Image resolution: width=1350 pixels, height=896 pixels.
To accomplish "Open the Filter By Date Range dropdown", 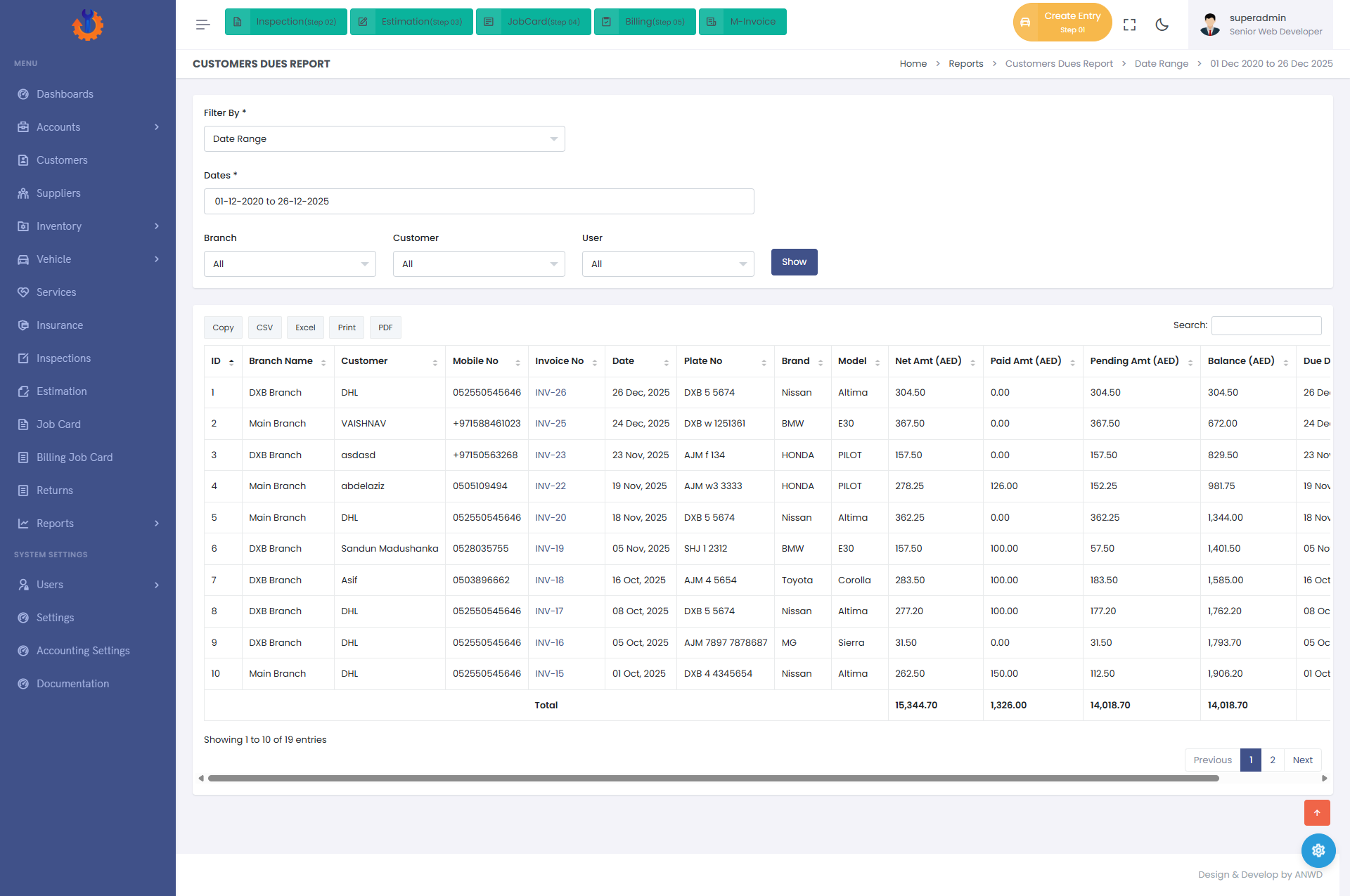I will click(x=384, y=139).
